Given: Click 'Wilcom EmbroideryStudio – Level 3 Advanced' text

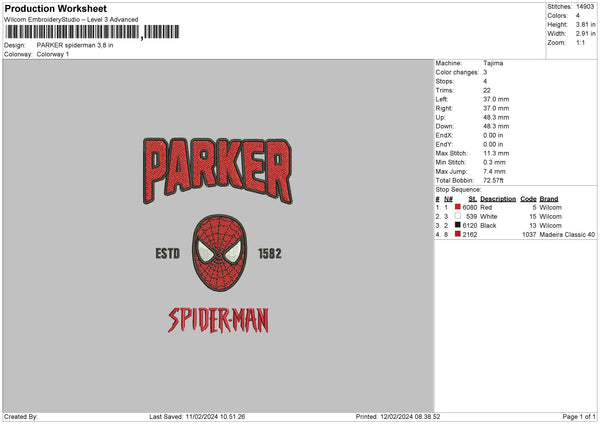Looking at the screenshot, I should (x=71, y=20).
